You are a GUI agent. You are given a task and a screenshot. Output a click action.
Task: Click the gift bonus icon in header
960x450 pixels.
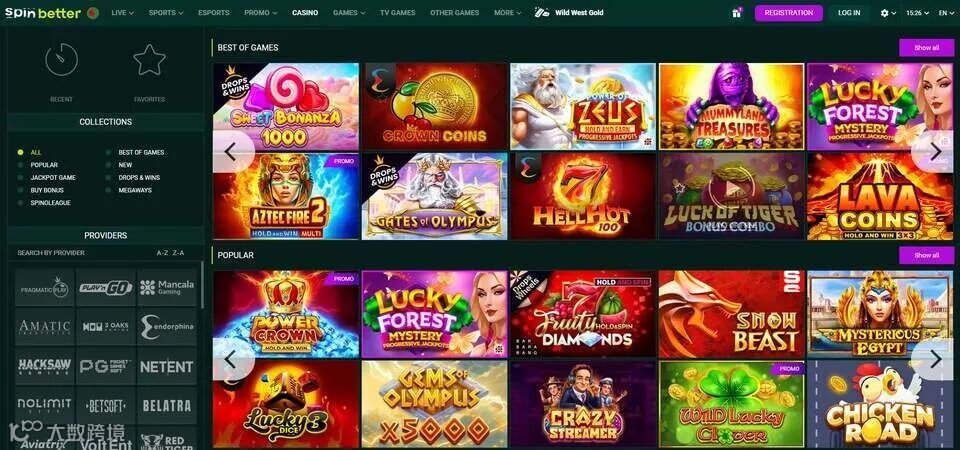click(737, 12)
